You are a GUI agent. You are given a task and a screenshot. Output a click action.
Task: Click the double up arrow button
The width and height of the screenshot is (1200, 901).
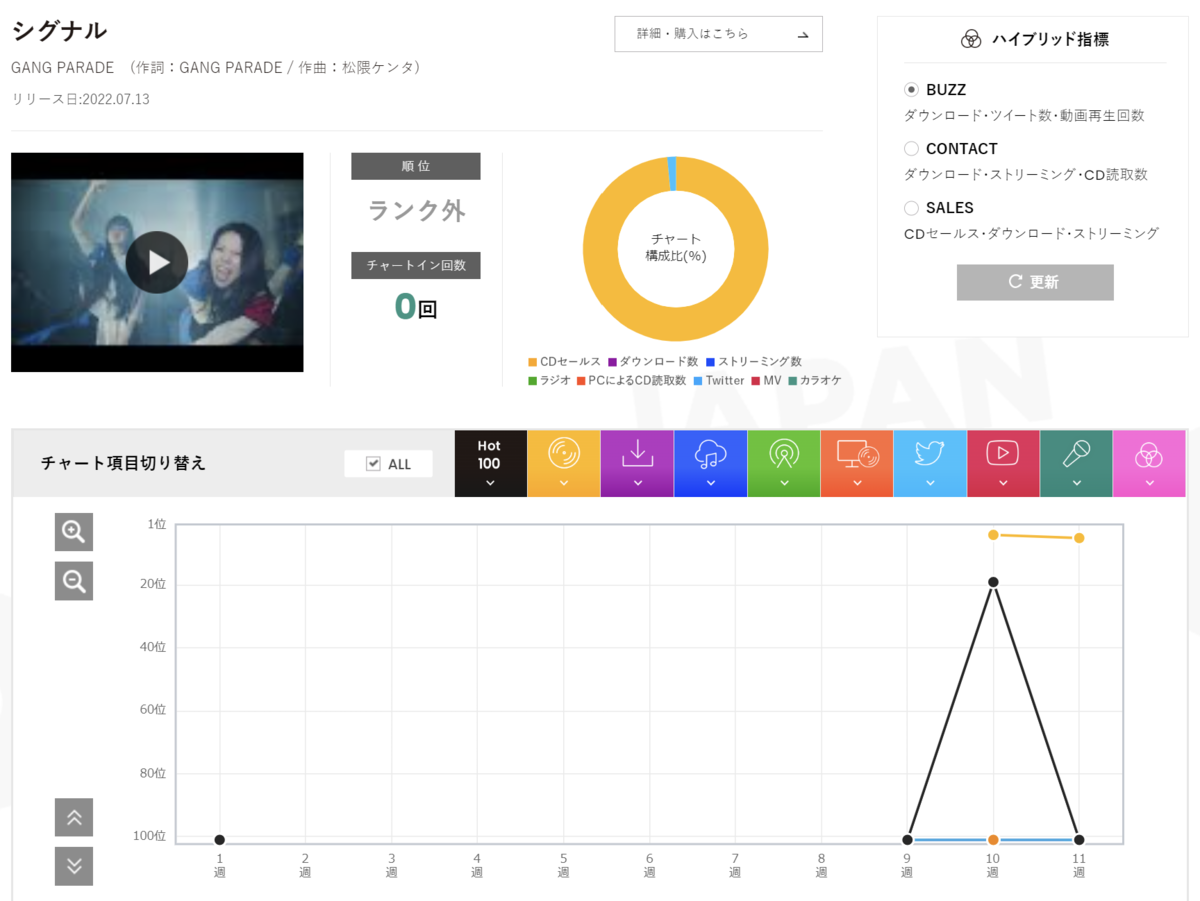point(74,817)
